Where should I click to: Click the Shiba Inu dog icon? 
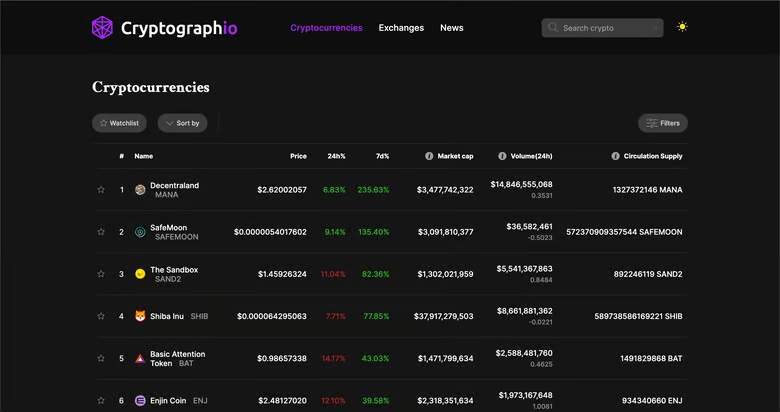click(140, 316)
